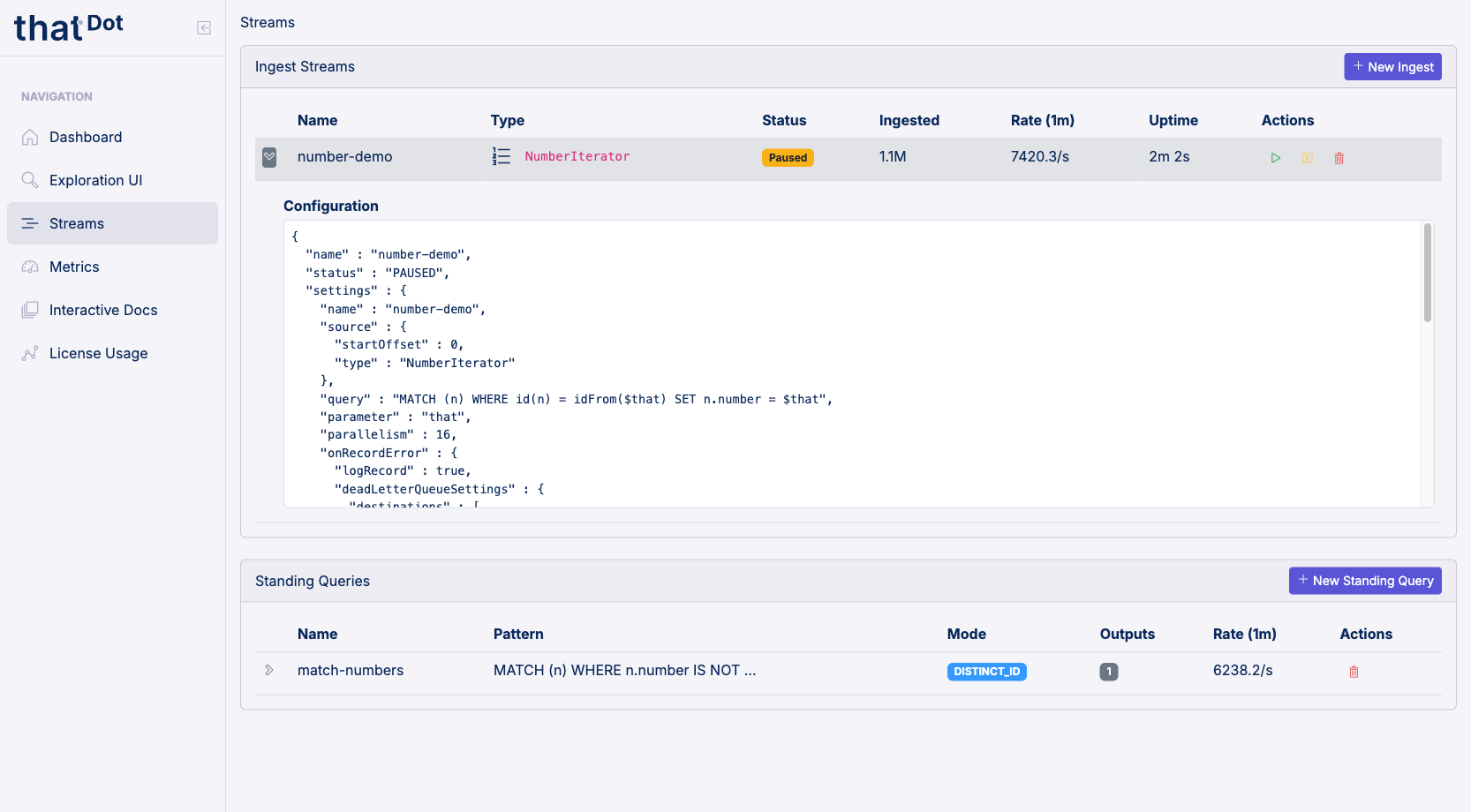The height and width of the screenshot is (812, 1471).
Task: Pause the number-demo ingest stream
Action: pyautogui.click(x=1308, y=158)
